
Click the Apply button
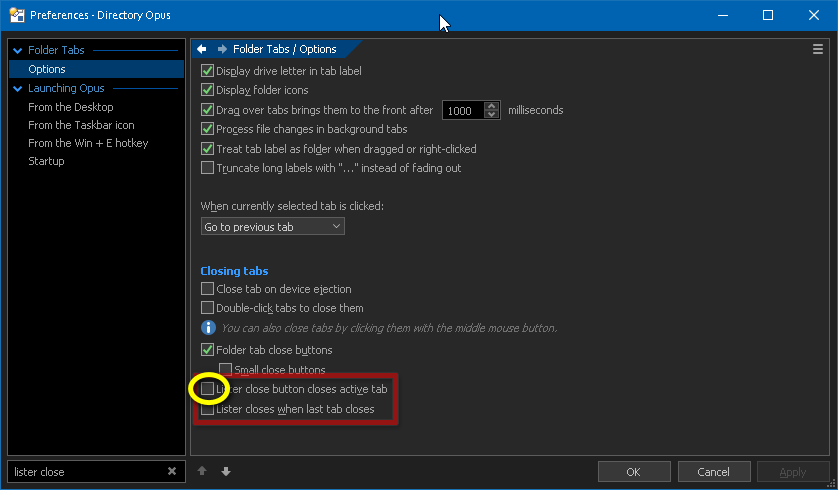coord(793,472)
